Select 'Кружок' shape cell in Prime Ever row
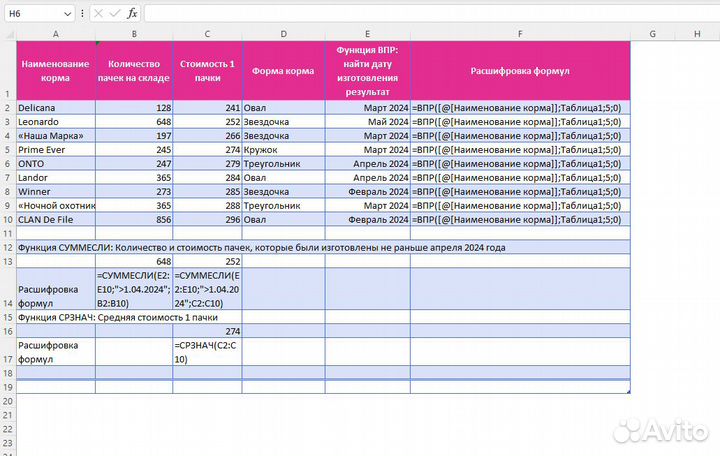This screenshot has height=456, width=720. pyautogui.click(x=283, y=150)
